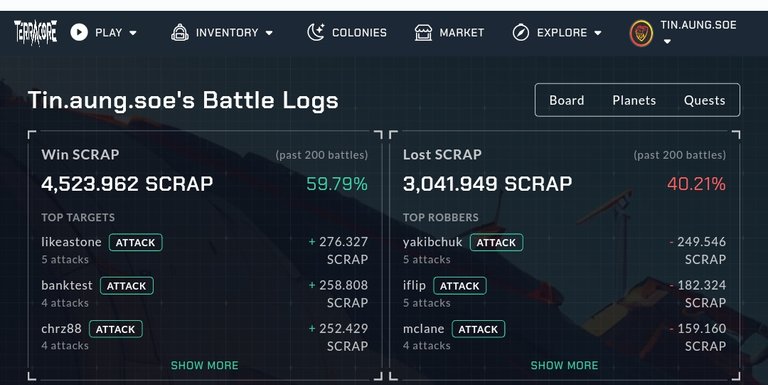Click the TIN.AUNG.SOE profile avatar
Screen dimensions: 768x385
pyautogui.click(x=641, y=33)
